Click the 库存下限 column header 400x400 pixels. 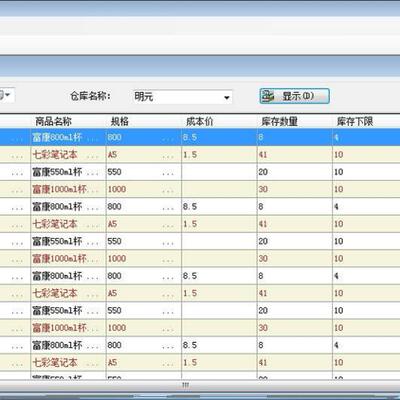pyautogui.click(x=355, y=121)
